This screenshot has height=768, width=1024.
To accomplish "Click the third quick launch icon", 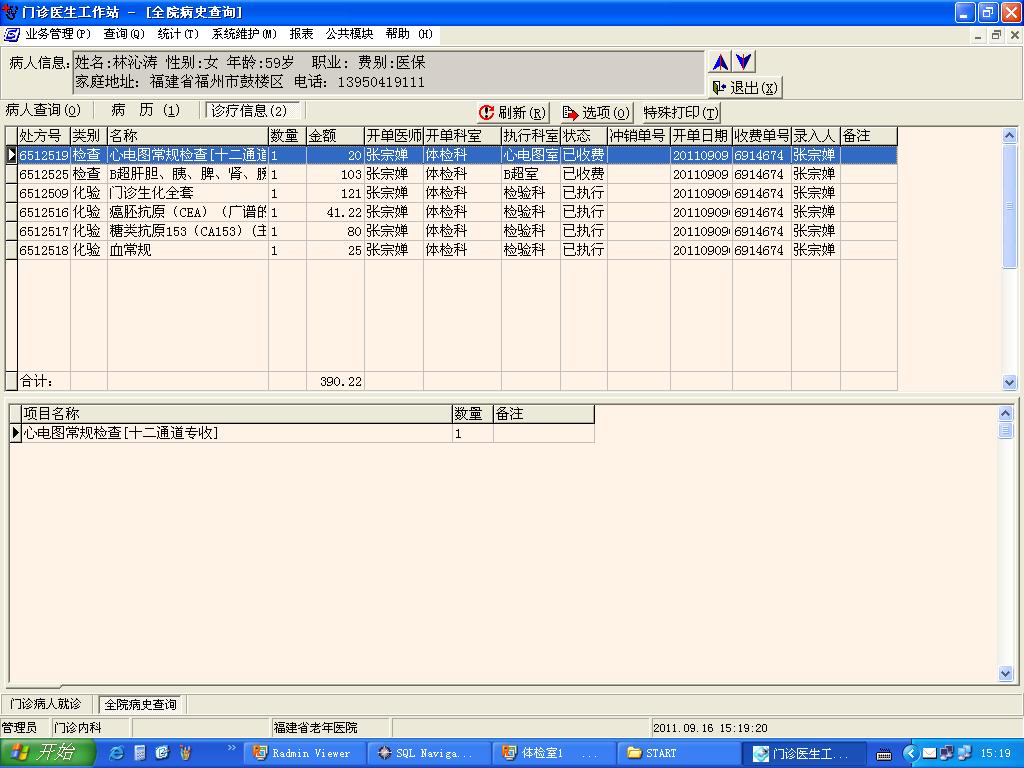I will click(x=163, y=753).
